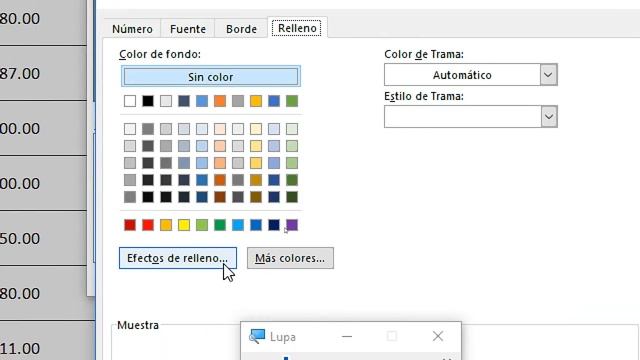Expand the Estilo de Trama dropdown
The width and height of the screenshot is (640, 360).
pyautogui.click(x=549, y=117)
